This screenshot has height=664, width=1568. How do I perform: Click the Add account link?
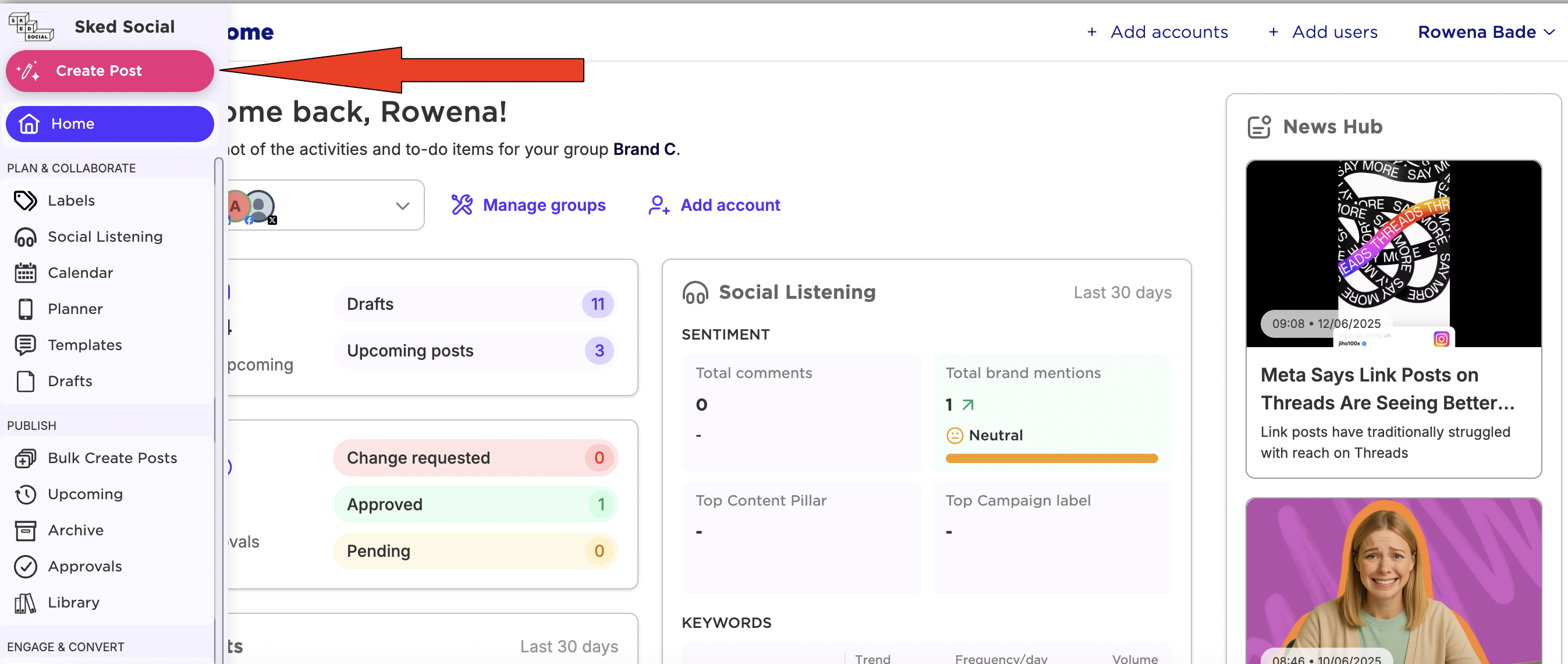click(x=714, y=205)
